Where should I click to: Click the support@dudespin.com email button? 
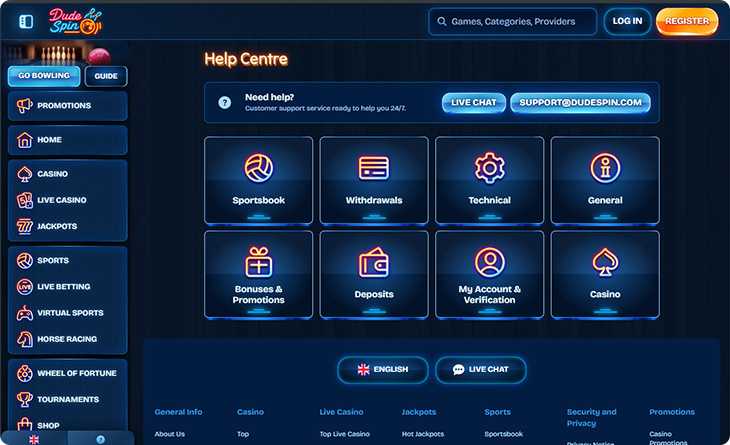point(580,103)
